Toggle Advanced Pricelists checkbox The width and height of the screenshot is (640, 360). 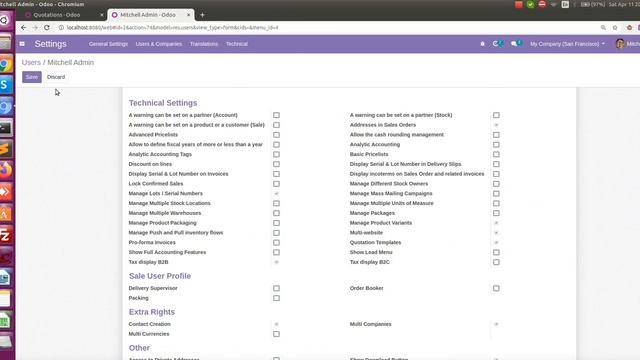click(276, 135)
